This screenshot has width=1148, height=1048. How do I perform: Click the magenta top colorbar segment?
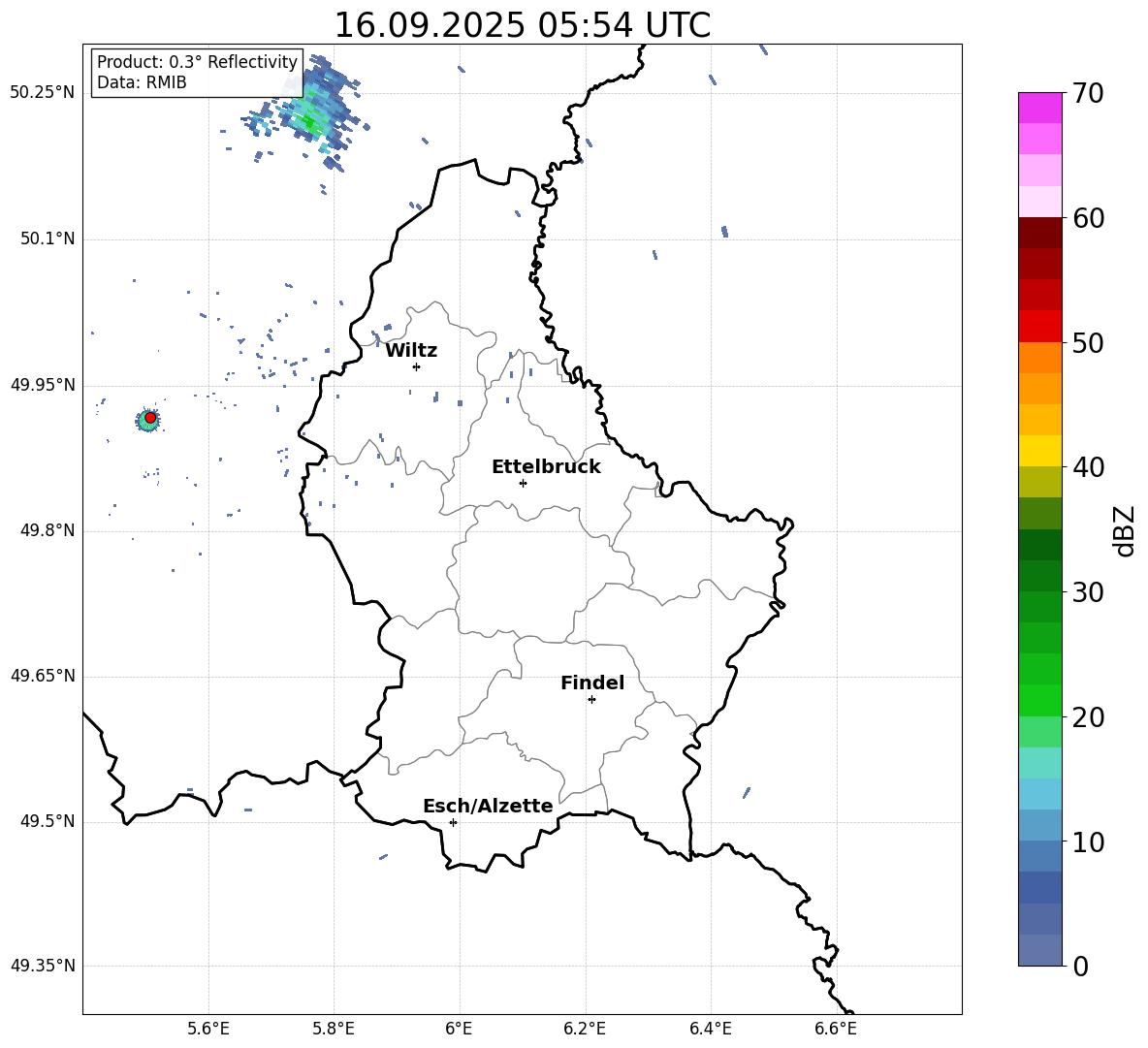(x=1039, y=108)
